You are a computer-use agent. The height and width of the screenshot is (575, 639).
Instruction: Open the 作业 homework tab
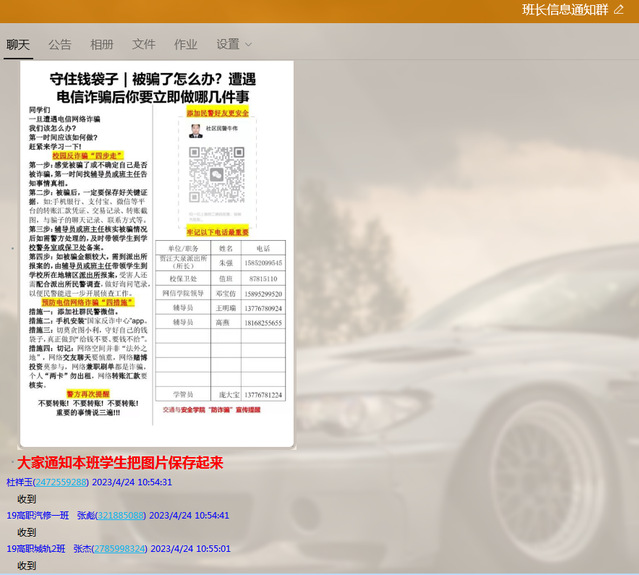186,44
